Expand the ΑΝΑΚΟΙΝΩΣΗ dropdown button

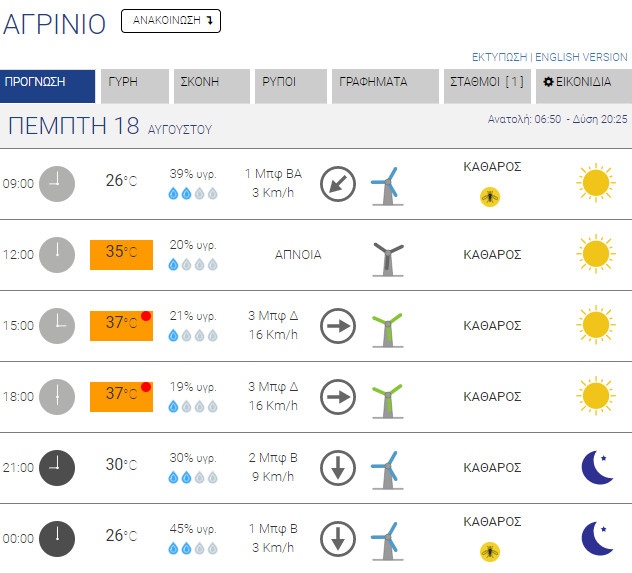[x=170, y=20]
